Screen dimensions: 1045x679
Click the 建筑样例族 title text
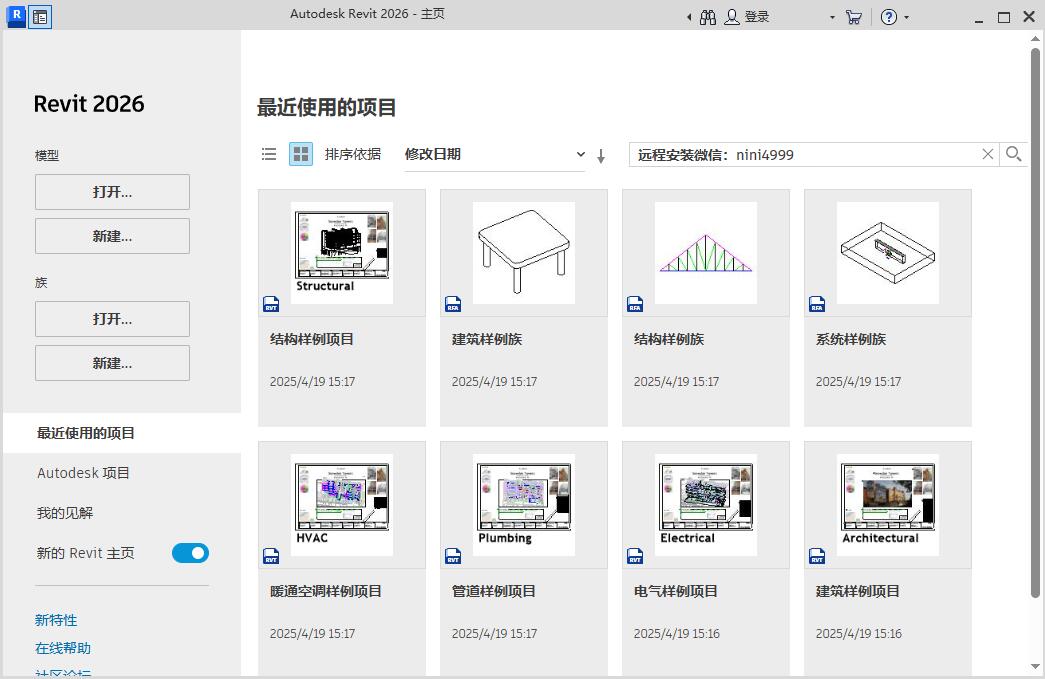click(x=487, y=339)
